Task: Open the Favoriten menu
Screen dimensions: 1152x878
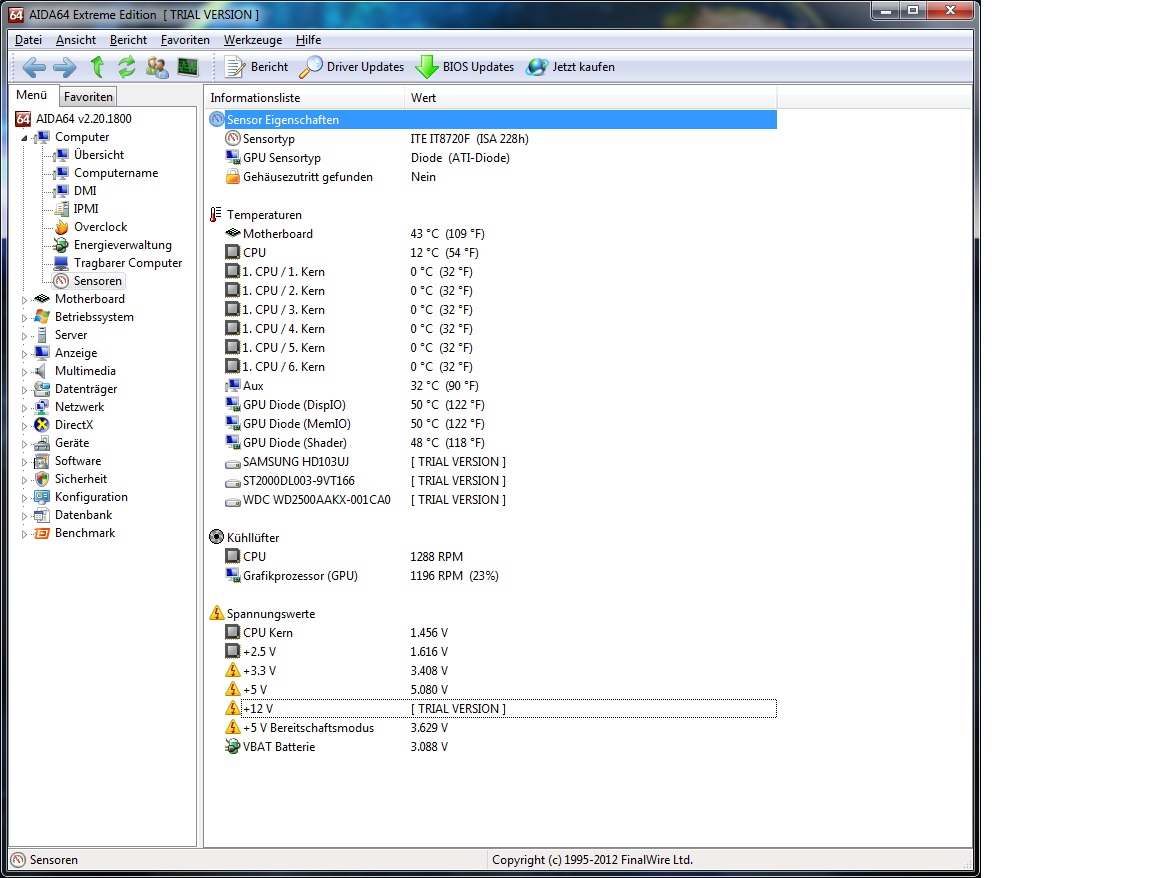Action: point(185,40)
